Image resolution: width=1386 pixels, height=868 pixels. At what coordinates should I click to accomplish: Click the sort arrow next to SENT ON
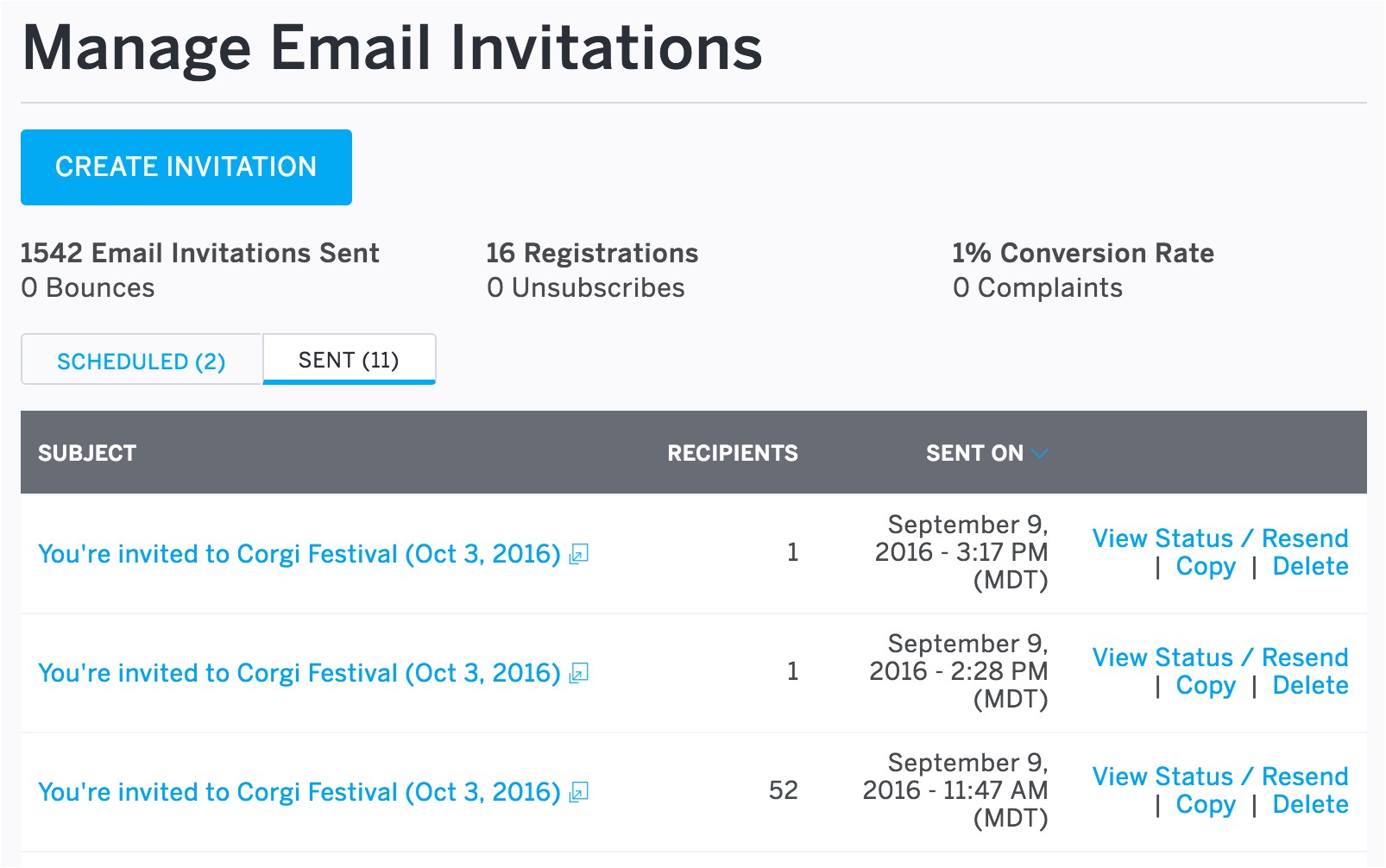(1041, 453)
